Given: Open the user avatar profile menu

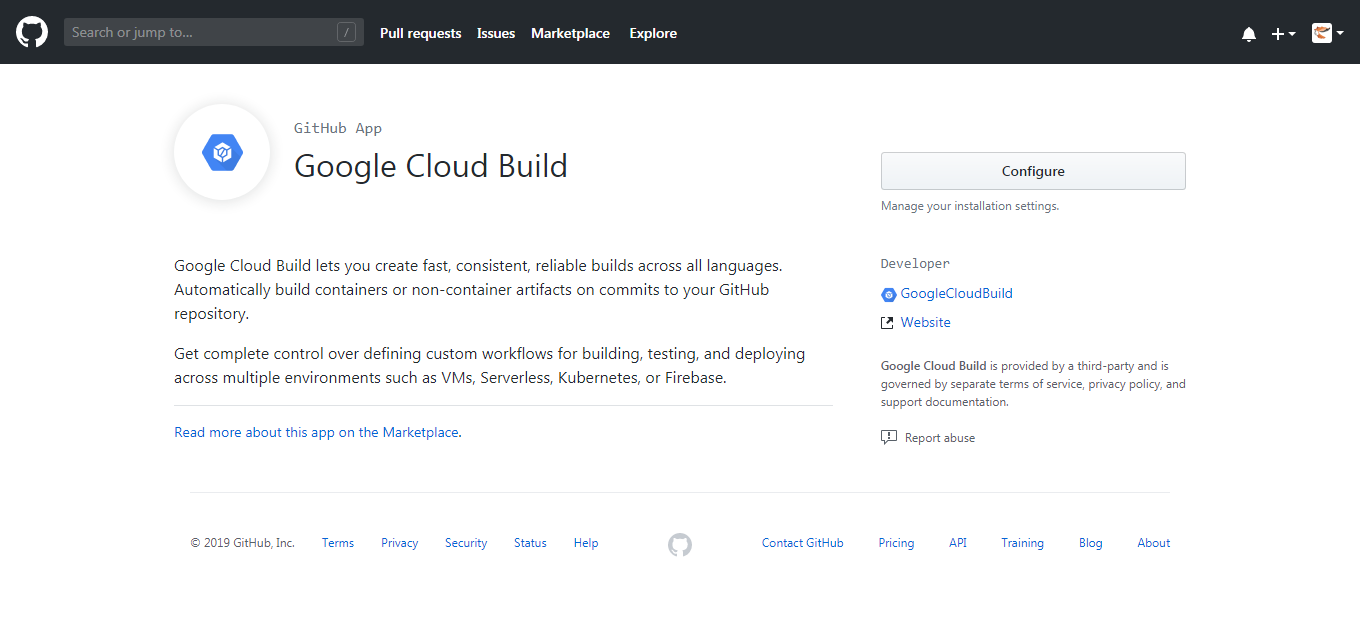Looking at the screenshot, I should pos(1327,33).
